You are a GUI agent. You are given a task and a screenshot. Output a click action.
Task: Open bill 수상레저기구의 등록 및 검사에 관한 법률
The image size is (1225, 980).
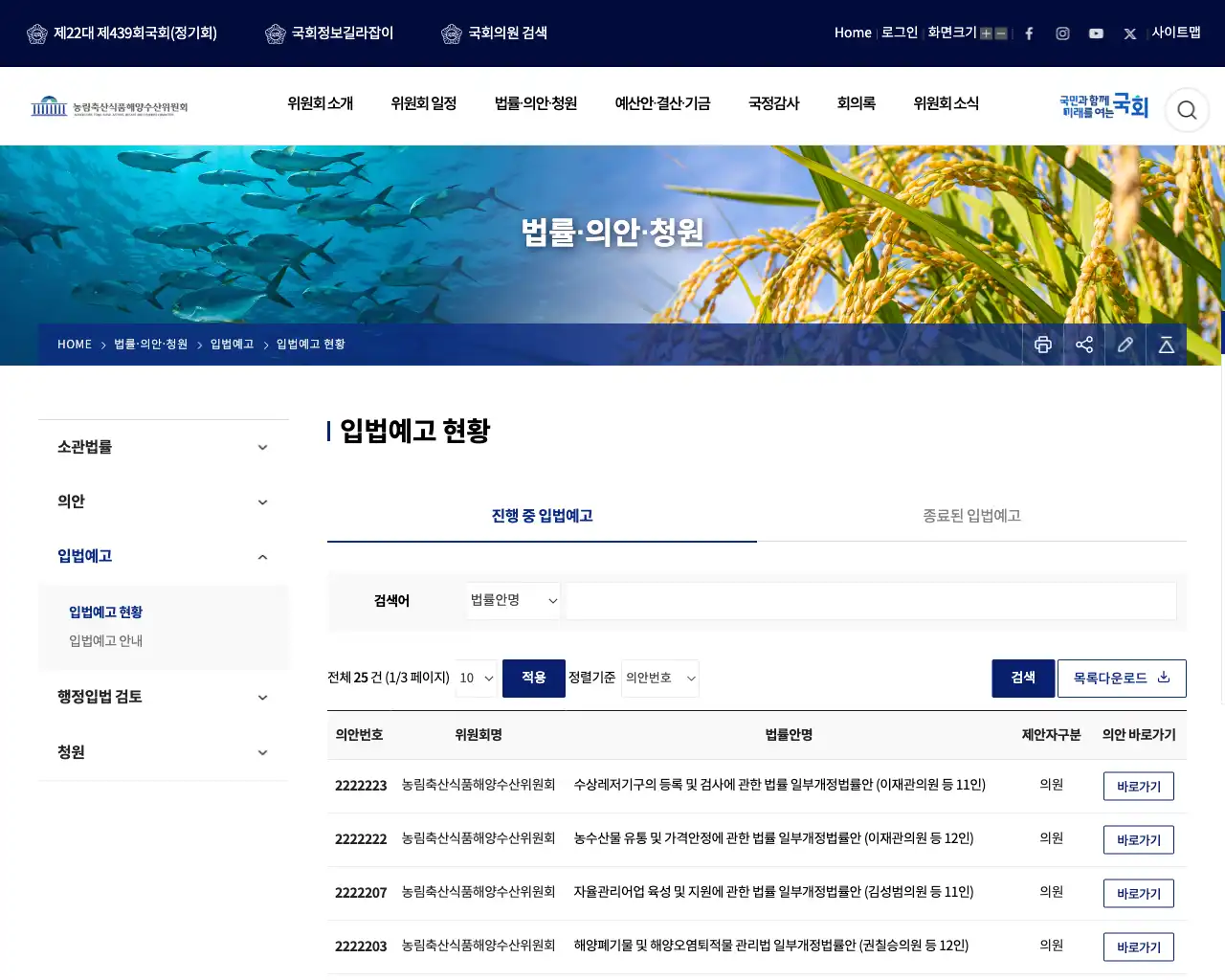point(779,785)
